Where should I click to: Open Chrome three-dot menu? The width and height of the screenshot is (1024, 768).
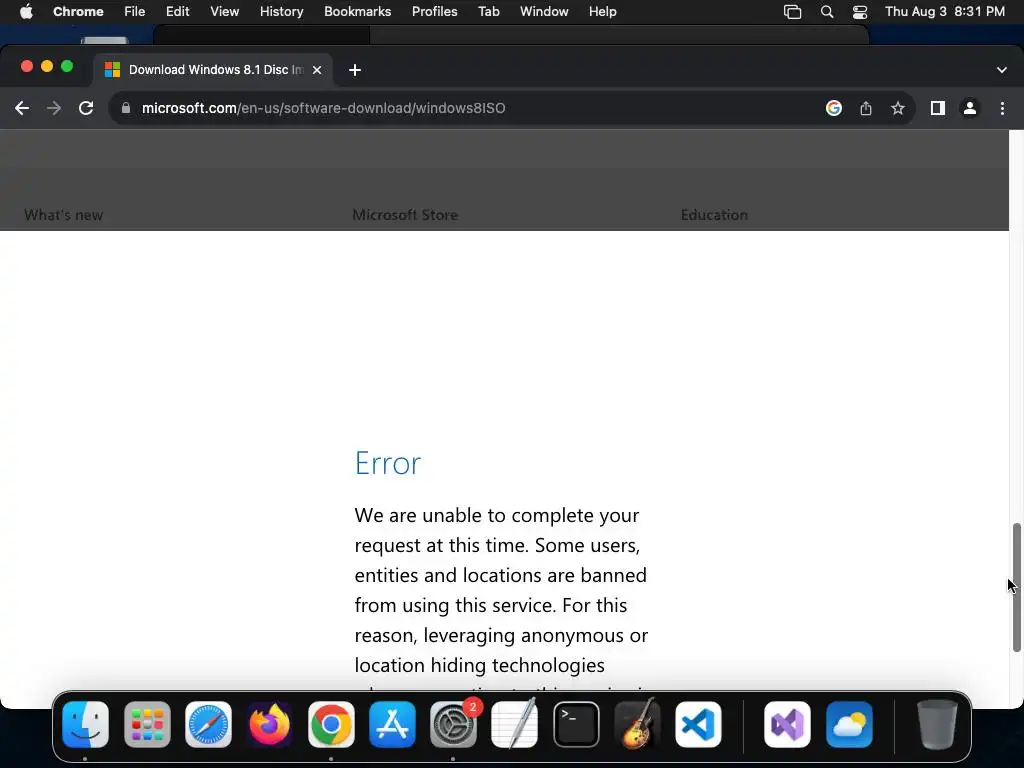pyautogui.click(x=1002, y=108)
